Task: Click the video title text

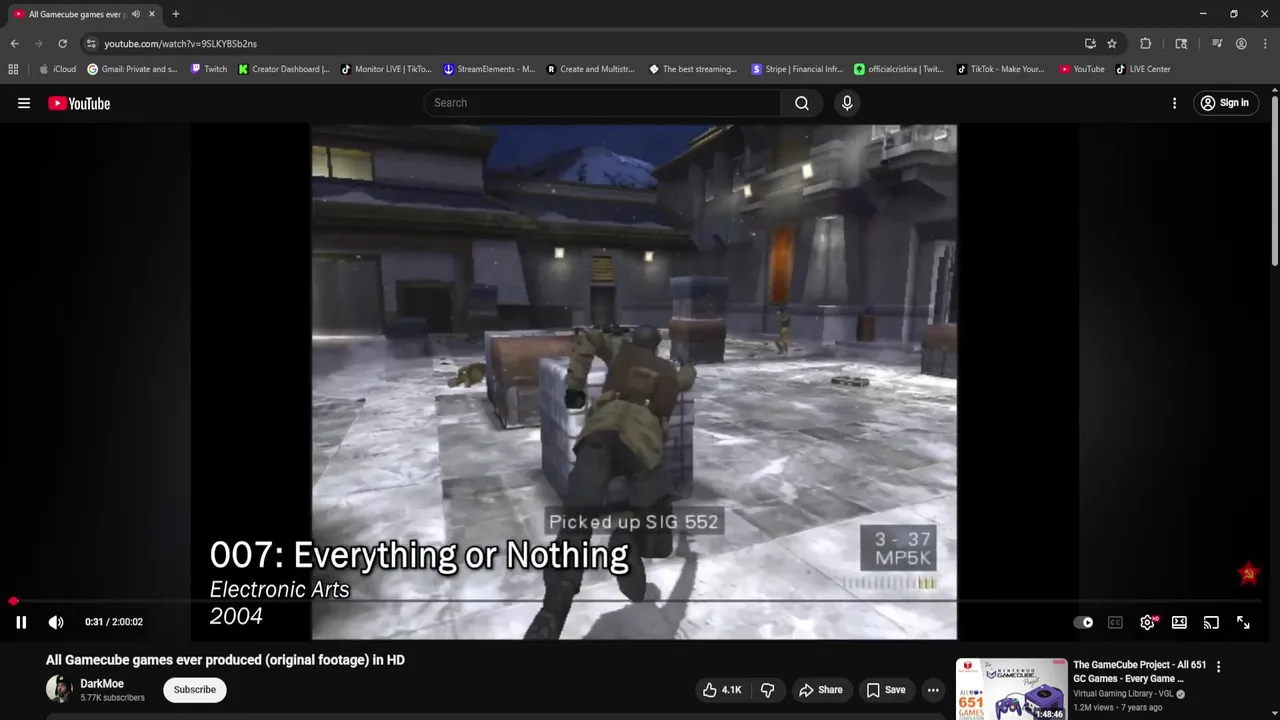Action: [x=225, y=660]
